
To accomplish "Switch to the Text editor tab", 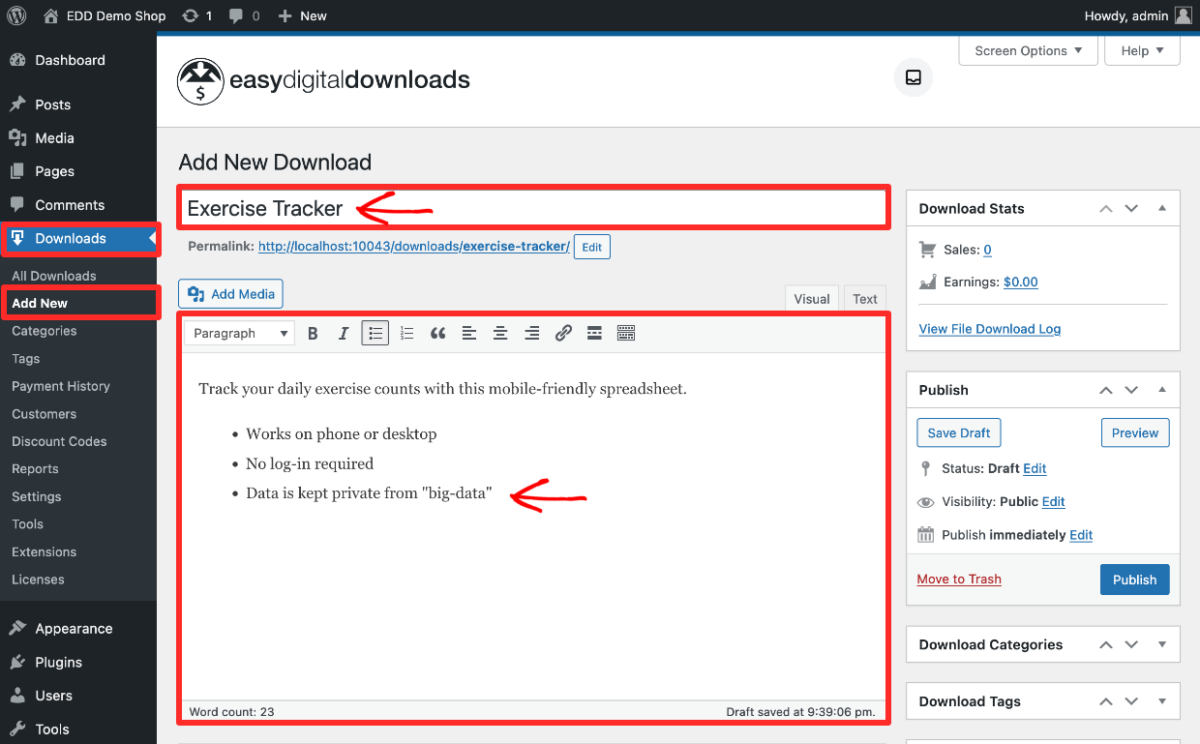I will coord(865,299).
